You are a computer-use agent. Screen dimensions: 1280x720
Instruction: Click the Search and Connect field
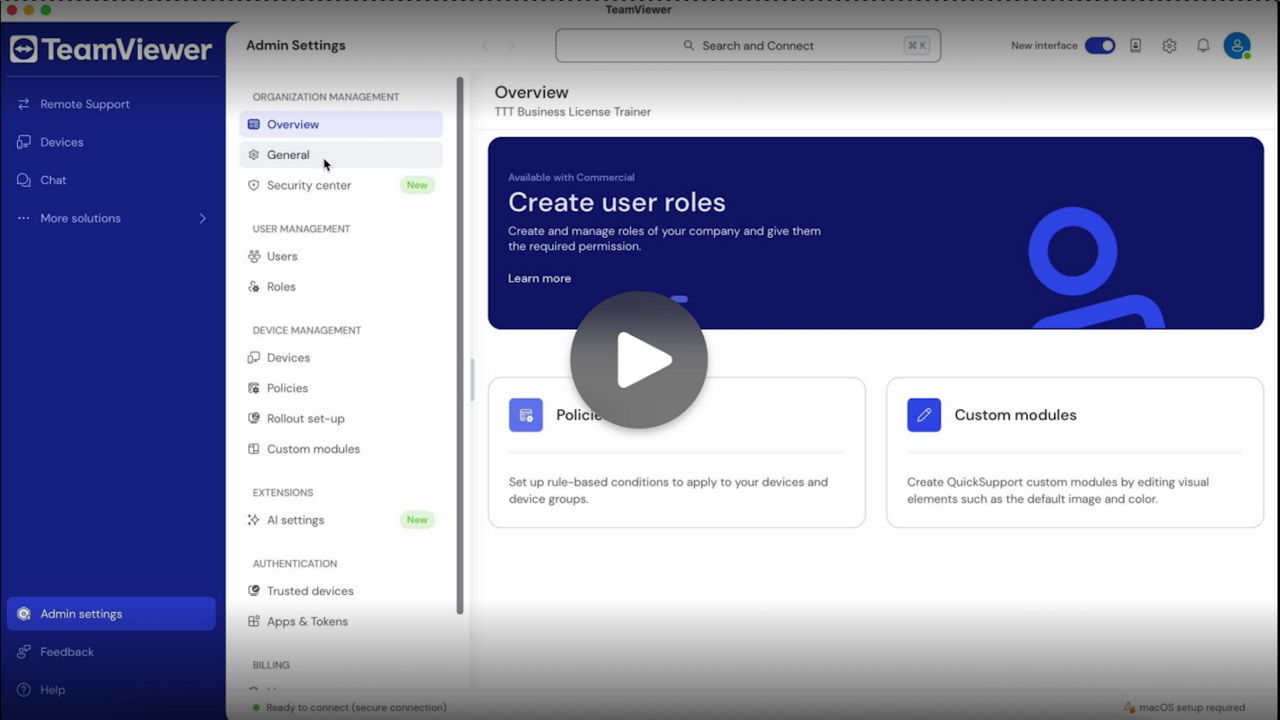click(x=748, y=46)
